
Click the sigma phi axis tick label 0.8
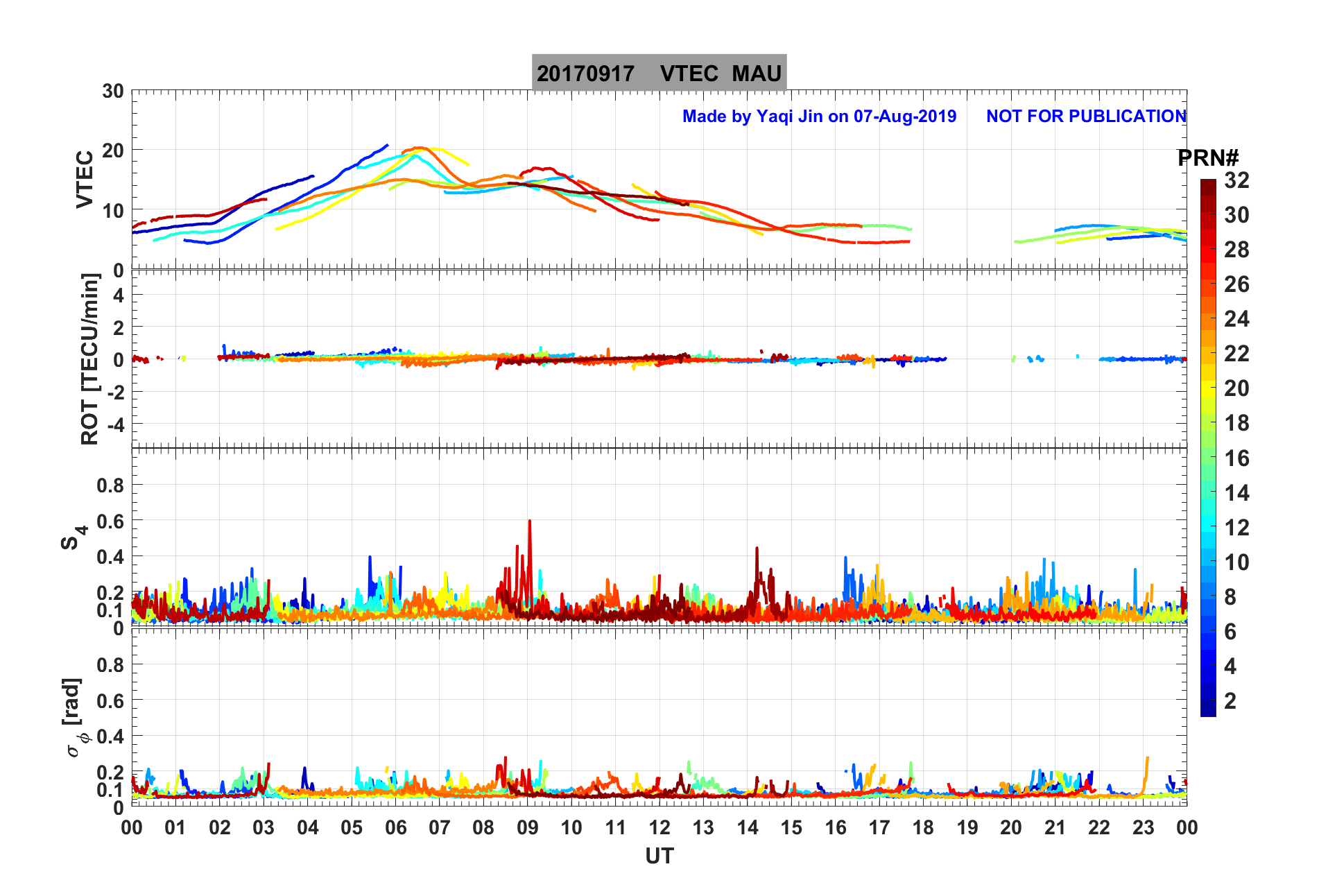110,664
